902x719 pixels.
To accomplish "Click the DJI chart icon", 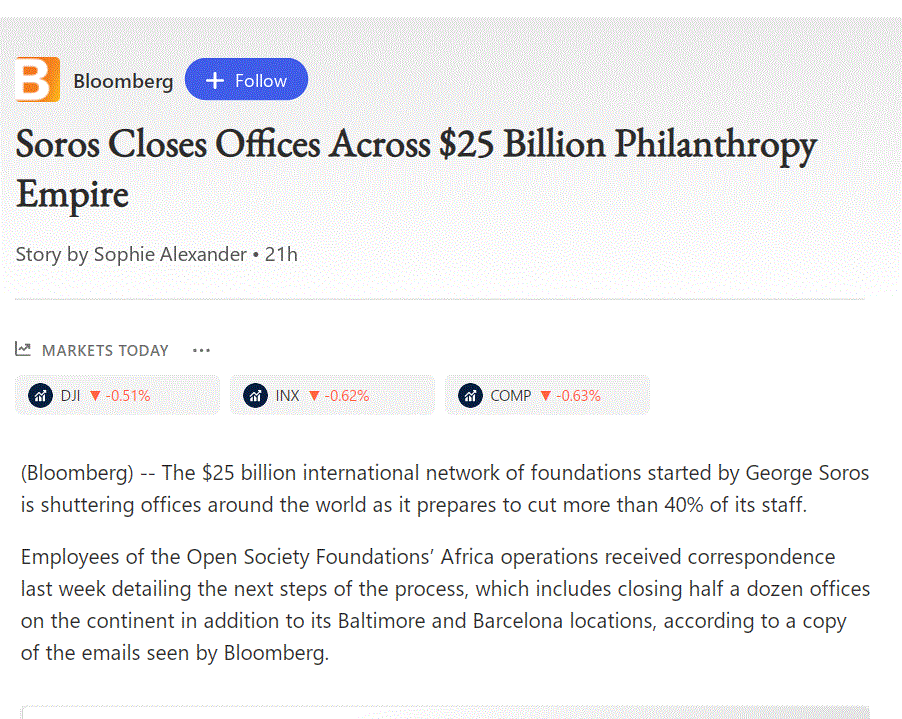I will click(40, 396).
